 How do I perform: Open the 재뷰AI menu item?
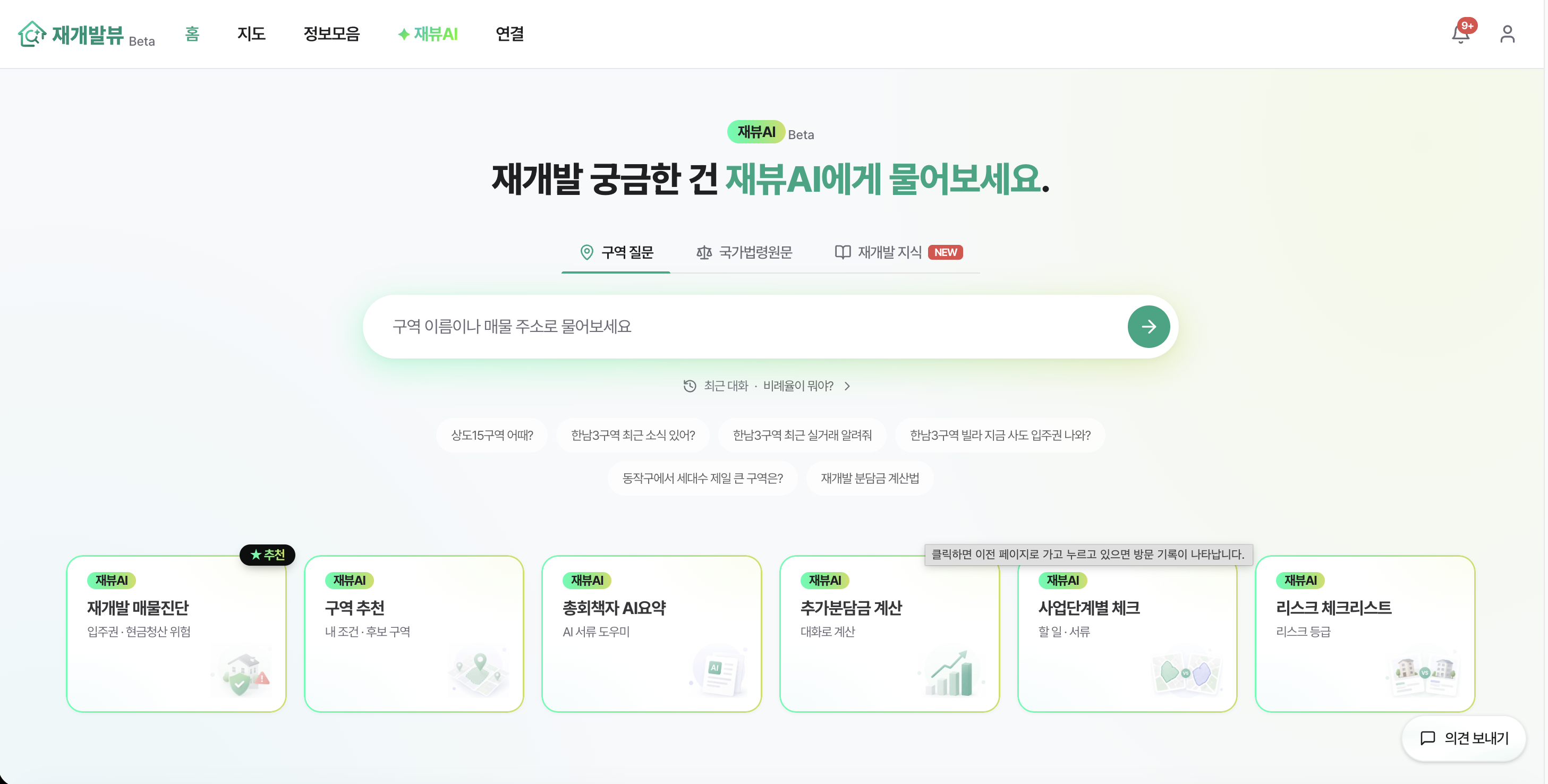coord(428,33)
